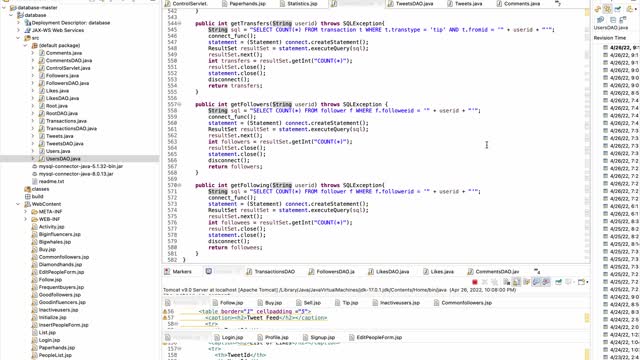Viewport: 640px width, 360px height.
Task: Toggle show console when standard out changes
Action: tap(536, 282)
